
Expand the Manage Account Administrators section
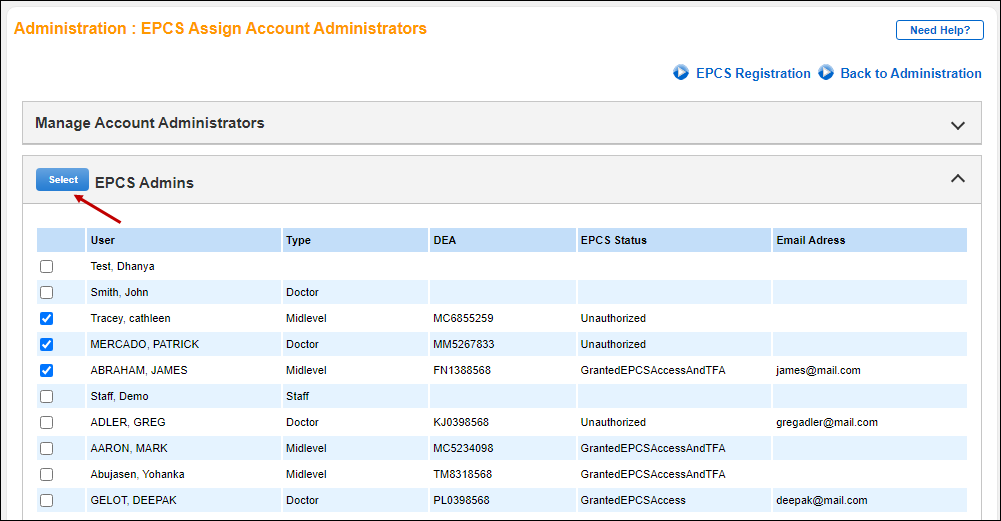point(958,125)
